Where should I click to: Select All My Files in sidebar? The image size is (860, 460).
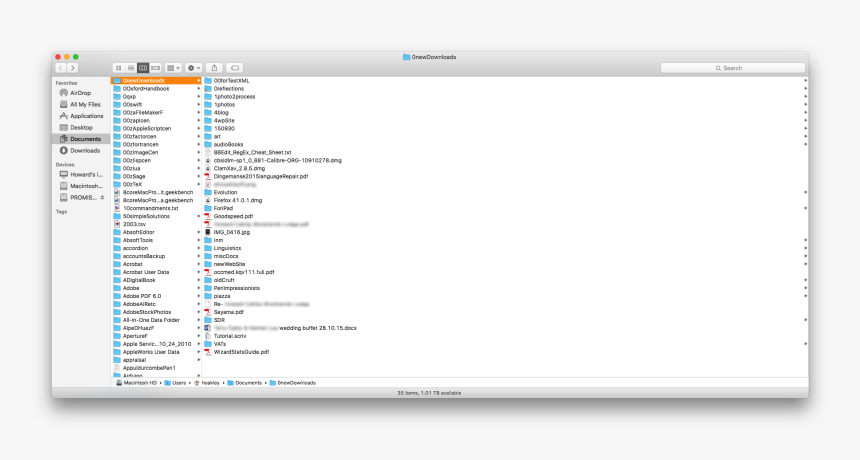[x=81, y=105]
